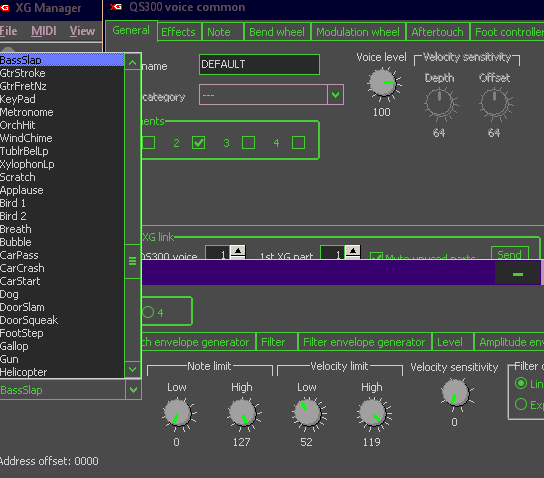Collapse the BassSlap combo box arrow

(133, 390)
